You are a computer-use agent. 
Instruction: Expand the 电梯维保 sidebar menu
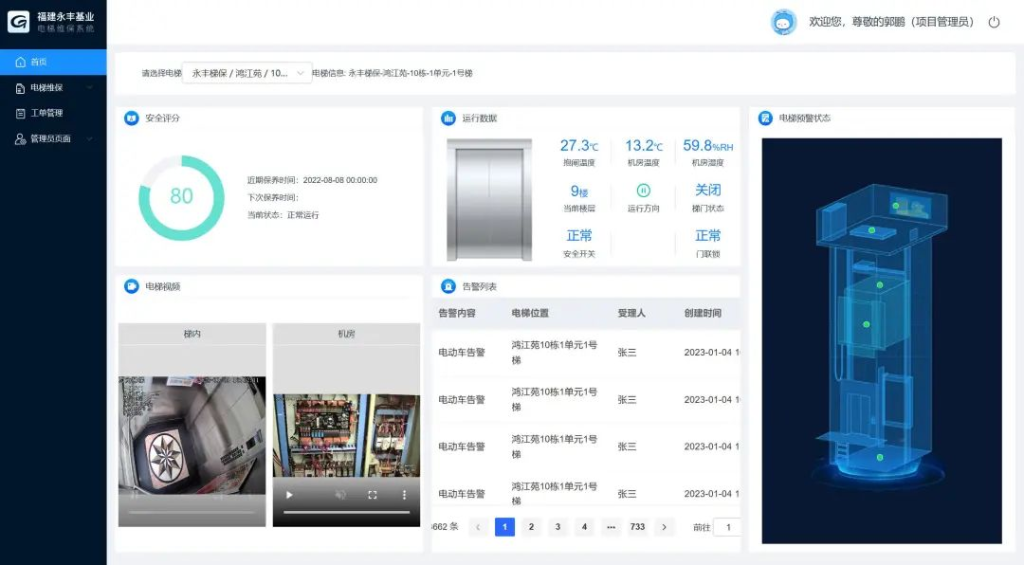pyautogui.click(x=53, y=88)
